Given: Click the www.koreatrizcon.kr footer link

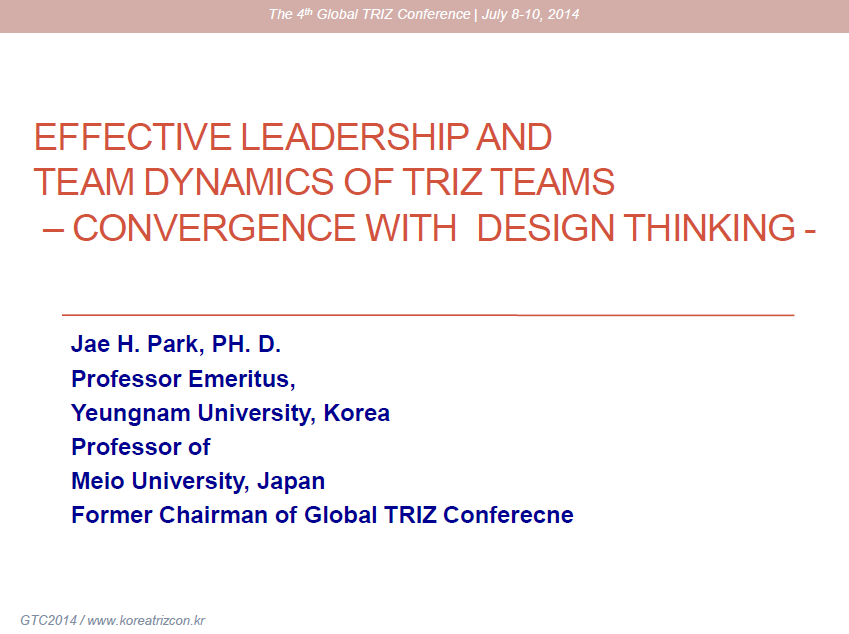Looking at the screenshot, I should click(x=146, y=620).
